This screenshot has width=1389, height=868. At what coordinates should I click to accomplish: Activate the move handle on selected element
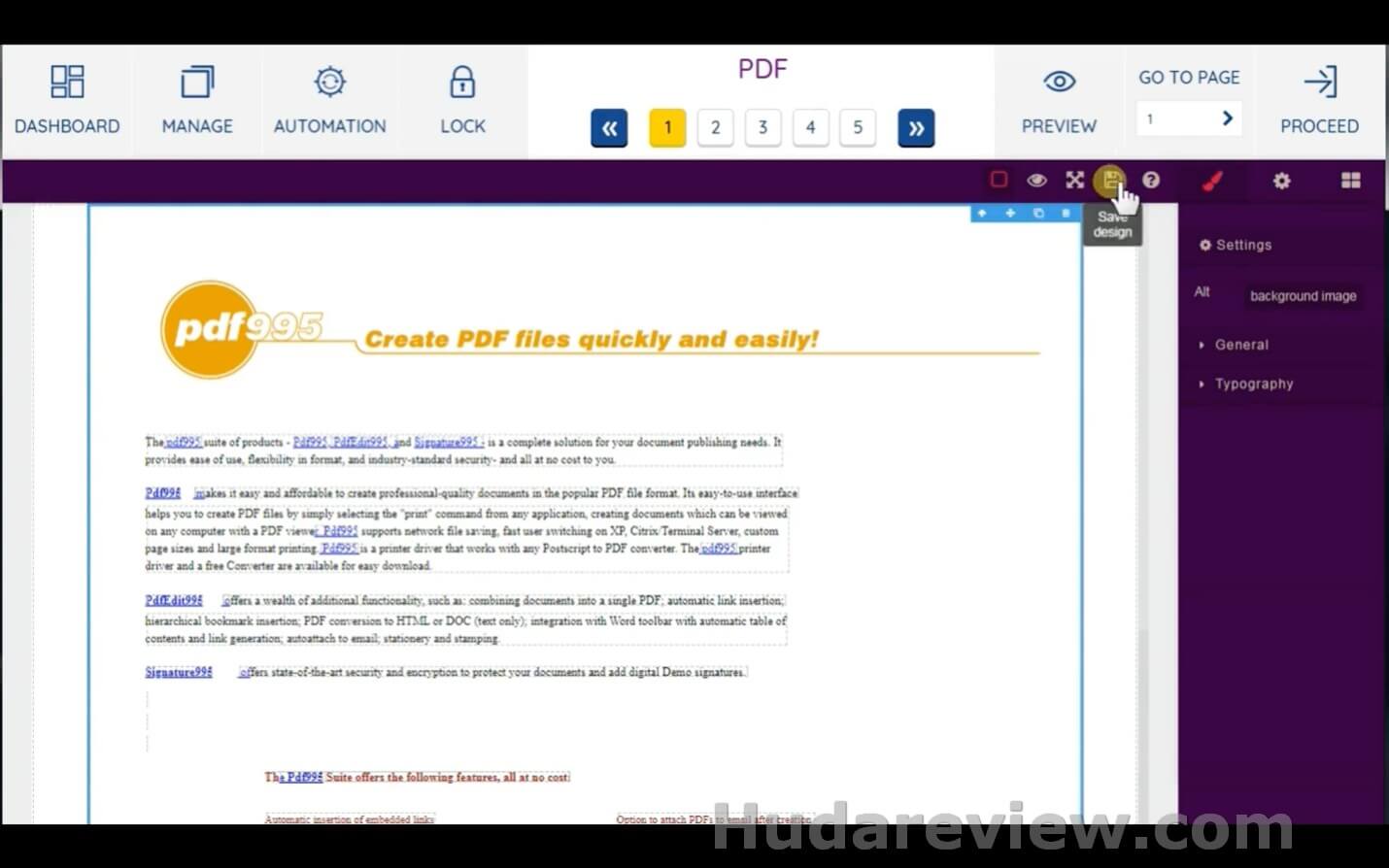tap(1010, 213)
